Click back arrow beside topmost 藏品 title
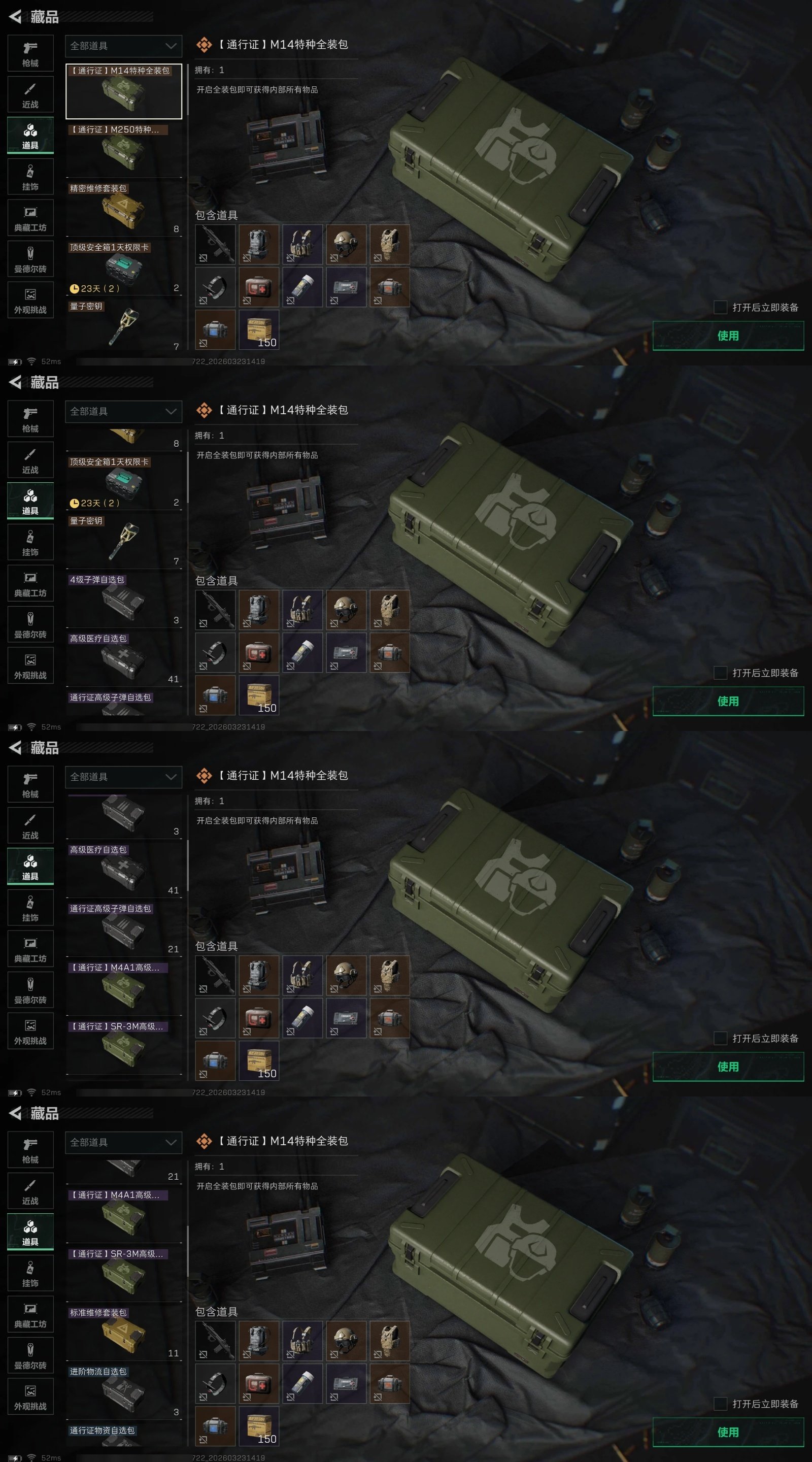Image resolution: width=812 pixels, height=1462 pixels. [15, 17]
